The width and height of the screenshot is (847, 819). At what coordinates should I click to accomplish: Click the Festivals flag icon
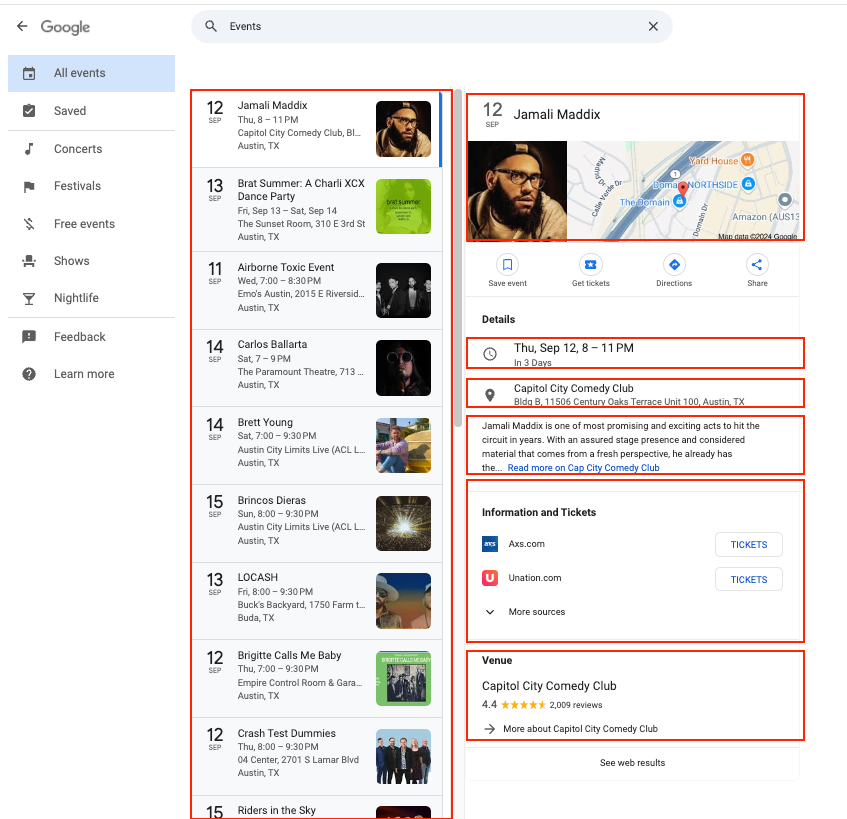pos(29,186)
